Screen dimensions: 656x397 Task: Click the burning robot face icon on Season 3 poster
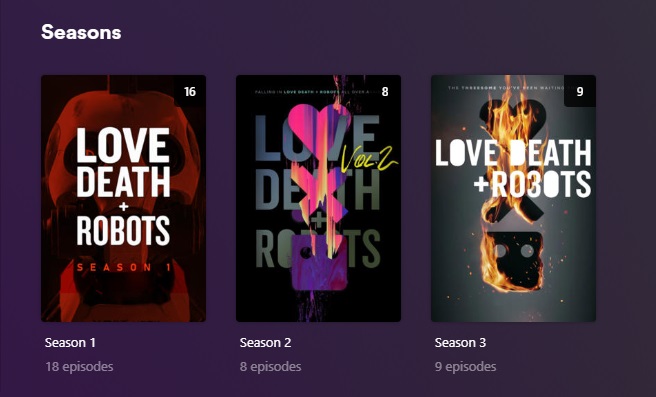[x=513, y=260]
